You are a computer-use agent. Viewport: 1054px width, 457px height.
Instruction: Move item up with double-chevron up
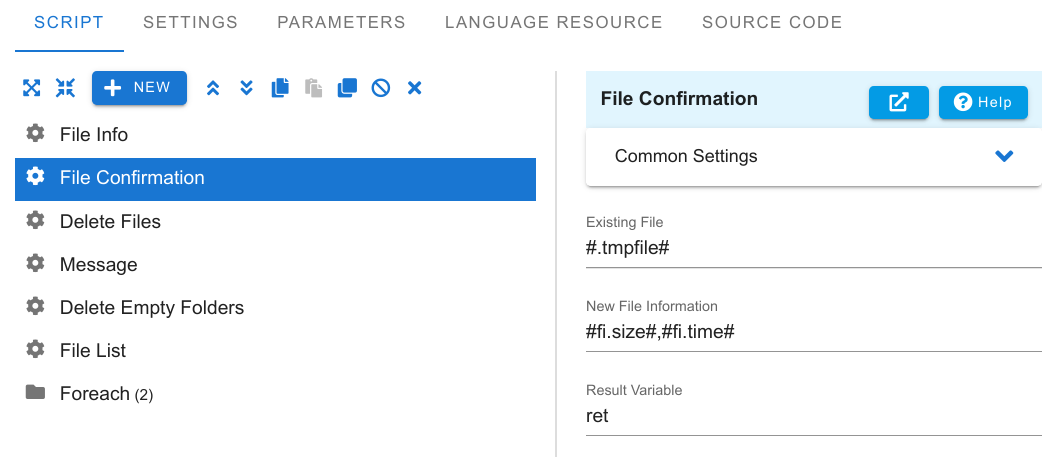coord(213,87)
